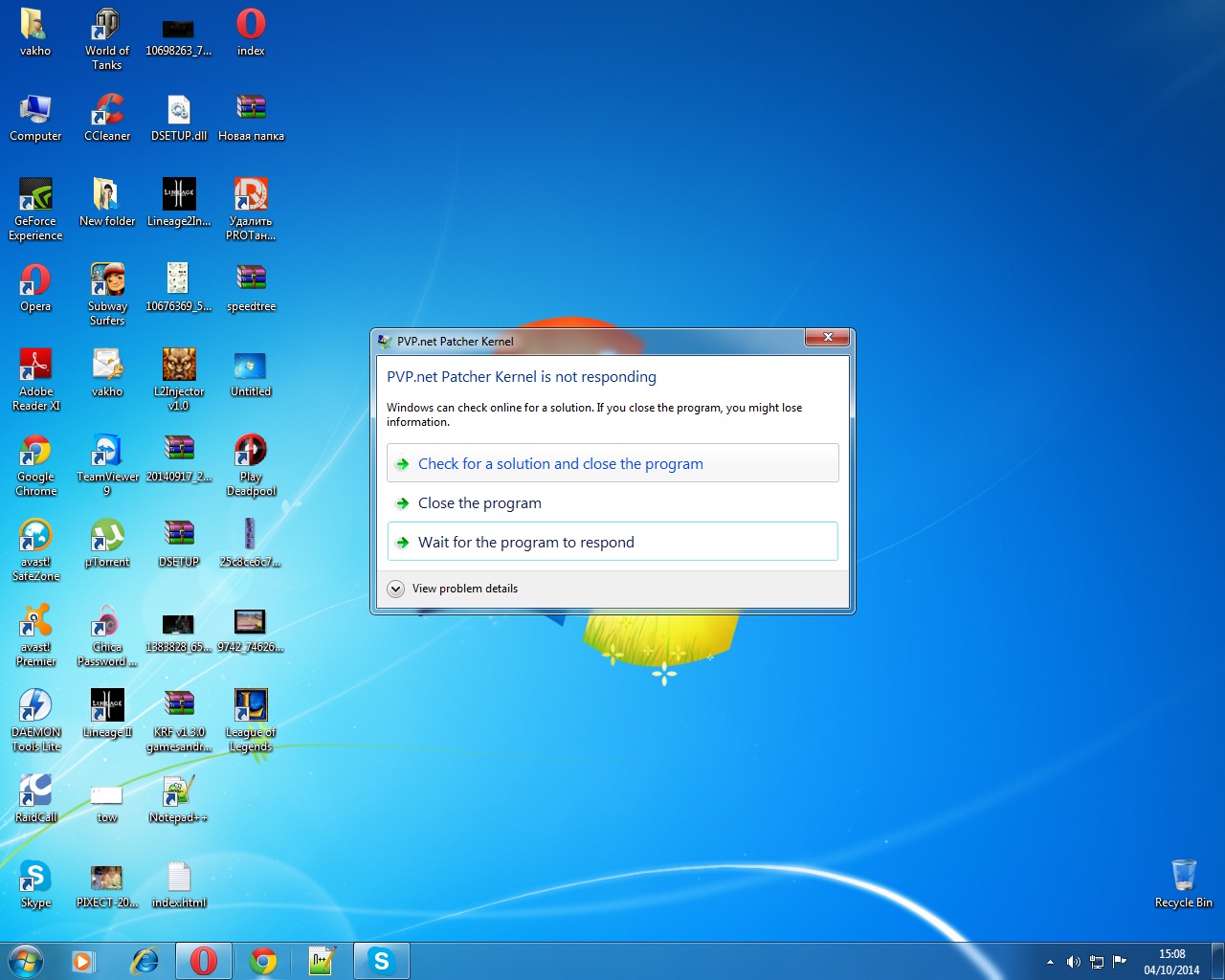Select the GeForce Experience shortcut
The height and width of the screenshot is (980, 1225).
click(35, 196)
